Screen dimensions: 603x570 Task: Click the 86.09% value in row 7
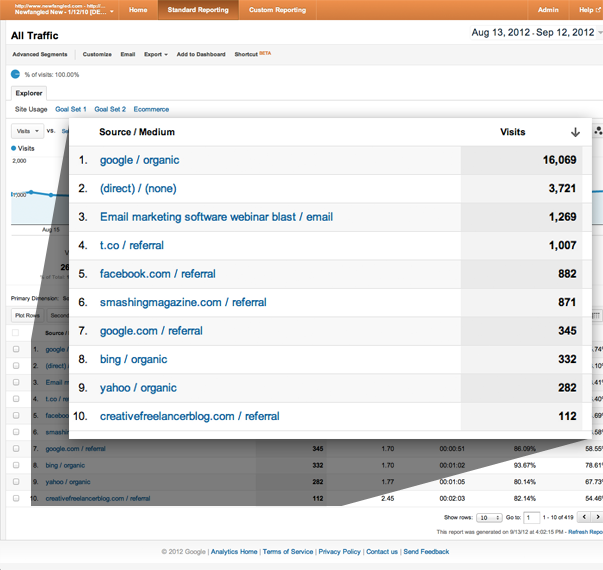click(x=525, y=448)
